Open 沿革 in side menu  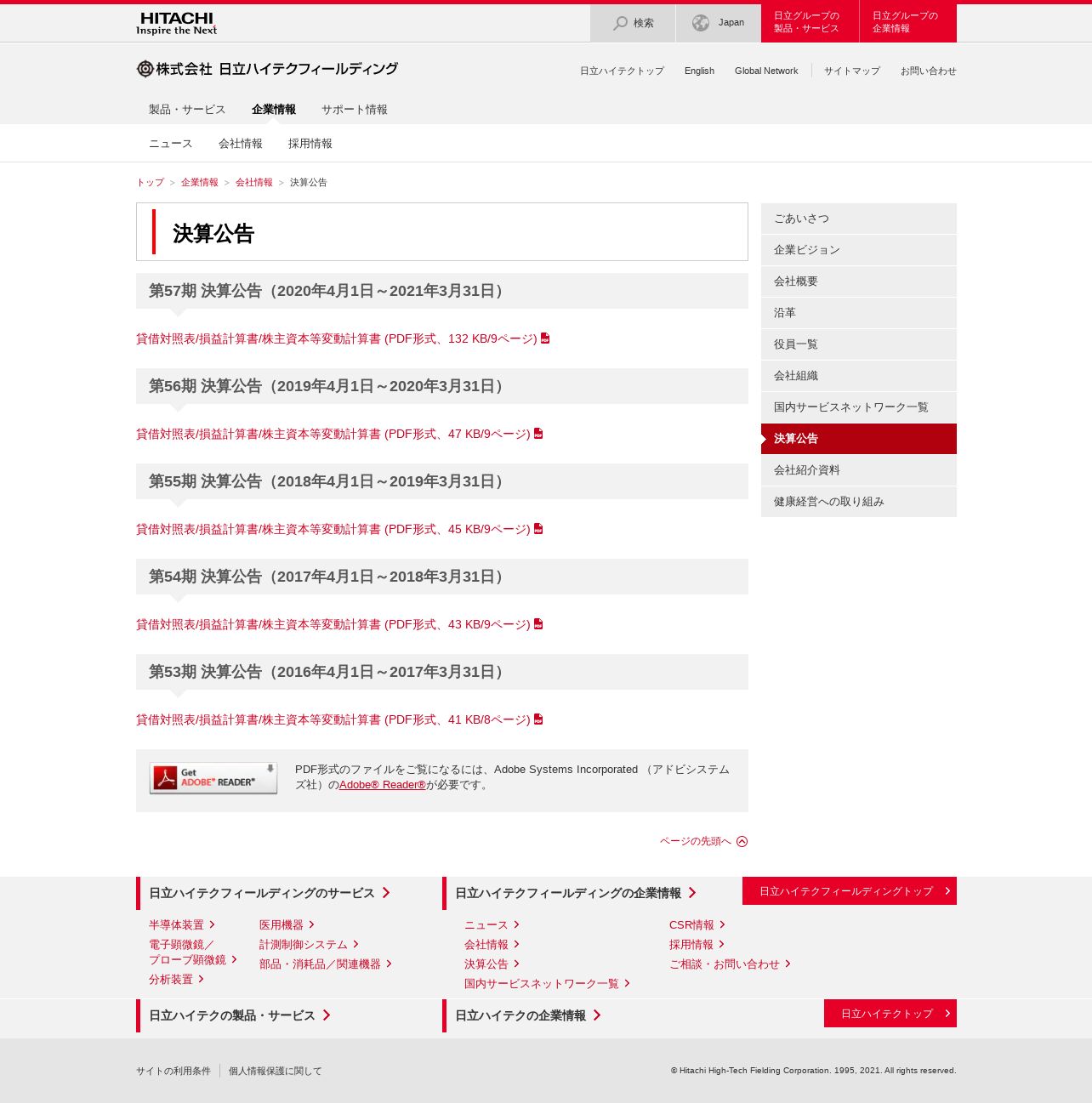(859, 313)
